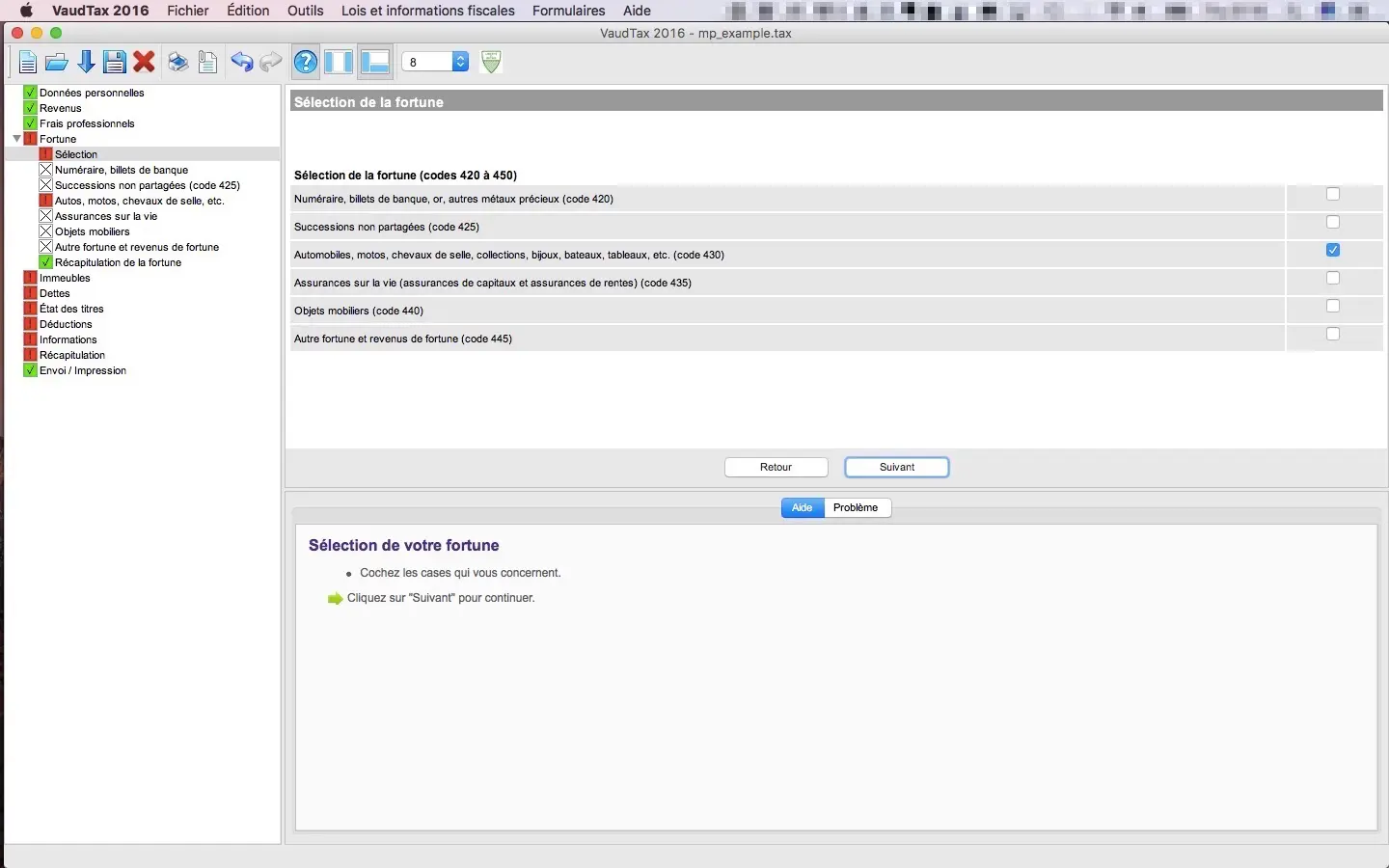Click the Retour button
Image resolution: width=1389 pixels, height=868 pixels.
tap(776, 467)
